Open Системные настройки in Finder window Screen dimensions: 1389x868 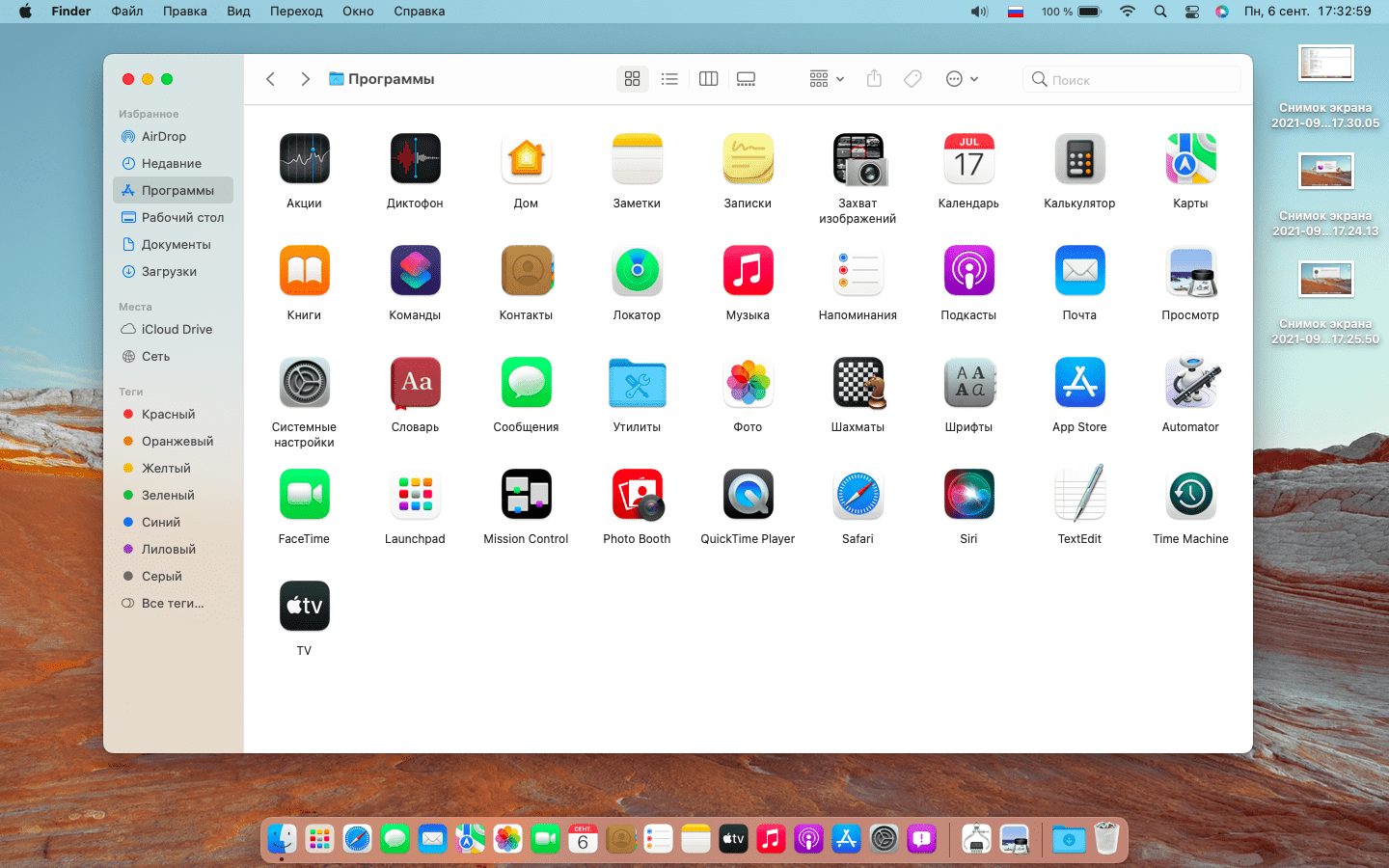pyautogui.click(x=304, y=382)
